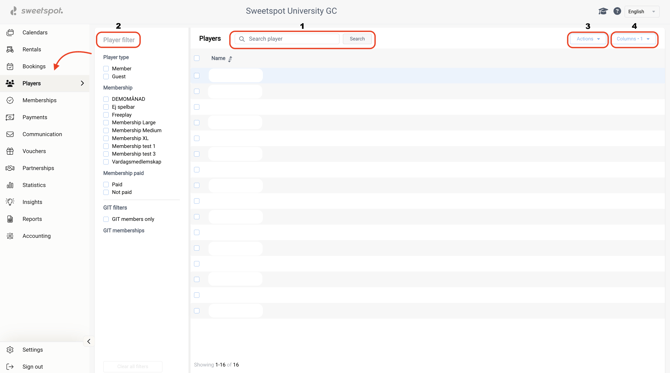Open the English language dropdown
670x373 pixels.
[x=642, y=12]
